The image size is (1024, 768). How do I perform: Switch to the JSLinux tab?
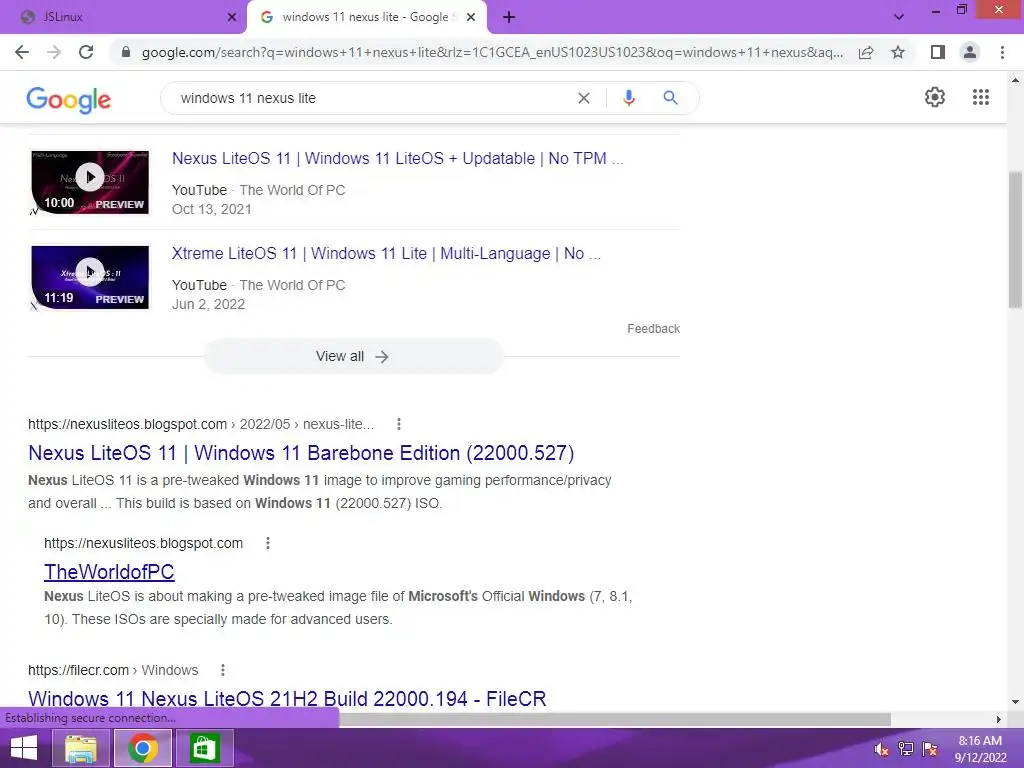pyautogui.click(x=124, y=17)
